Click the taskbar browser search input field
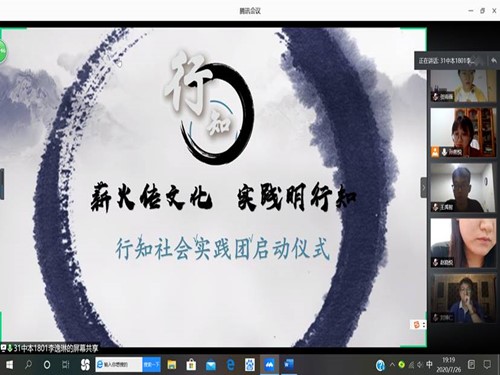Viewport: 500px width, 375px height. pyautogui.click(x=119, y=365)
